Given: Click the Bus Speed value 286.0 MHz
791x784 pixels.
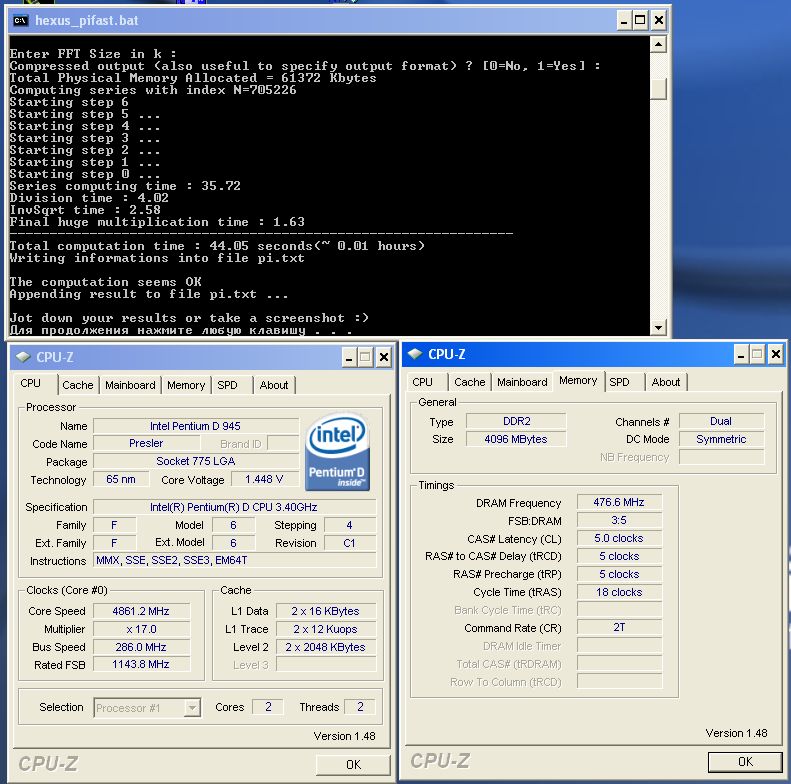Looking at the screenshot, I should click(141, 647).
